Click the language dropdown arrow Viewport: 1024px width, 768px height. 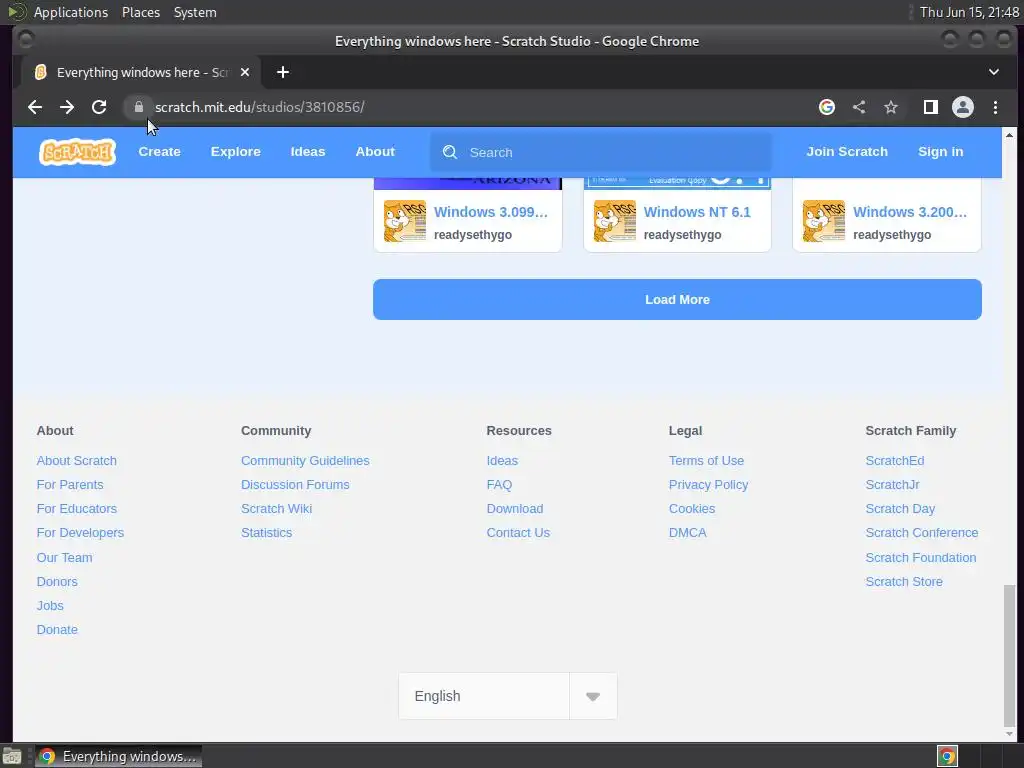pos(593,697)
